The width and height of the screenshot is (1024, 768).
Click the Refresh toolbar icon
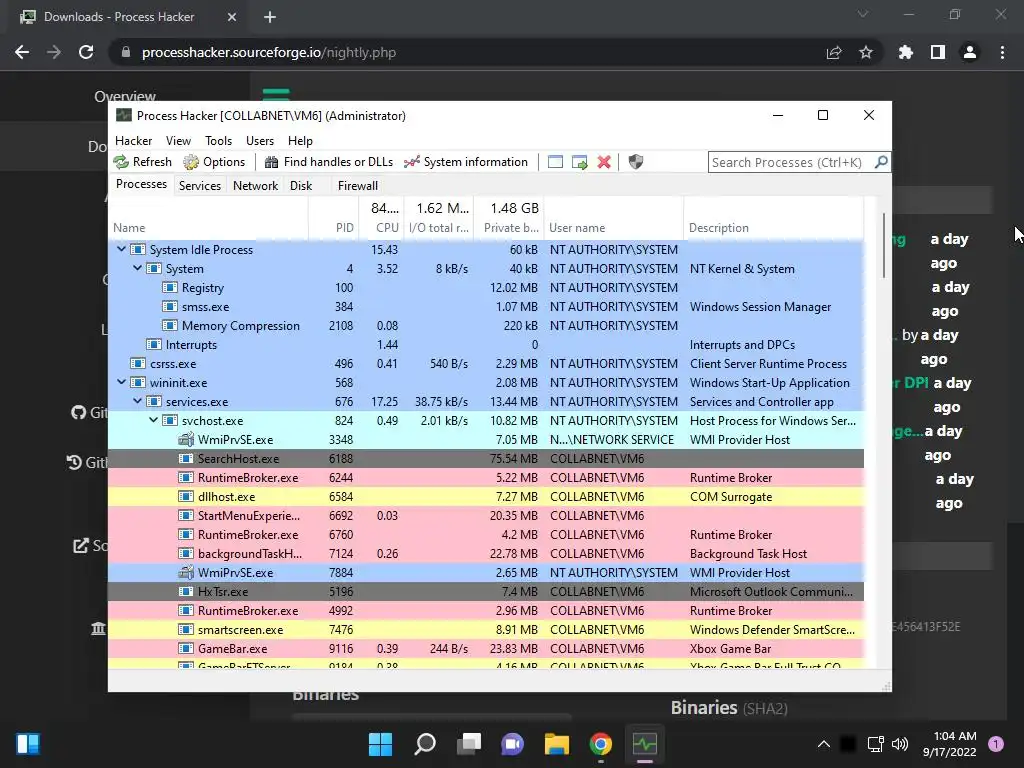click(x=121, y=162)
